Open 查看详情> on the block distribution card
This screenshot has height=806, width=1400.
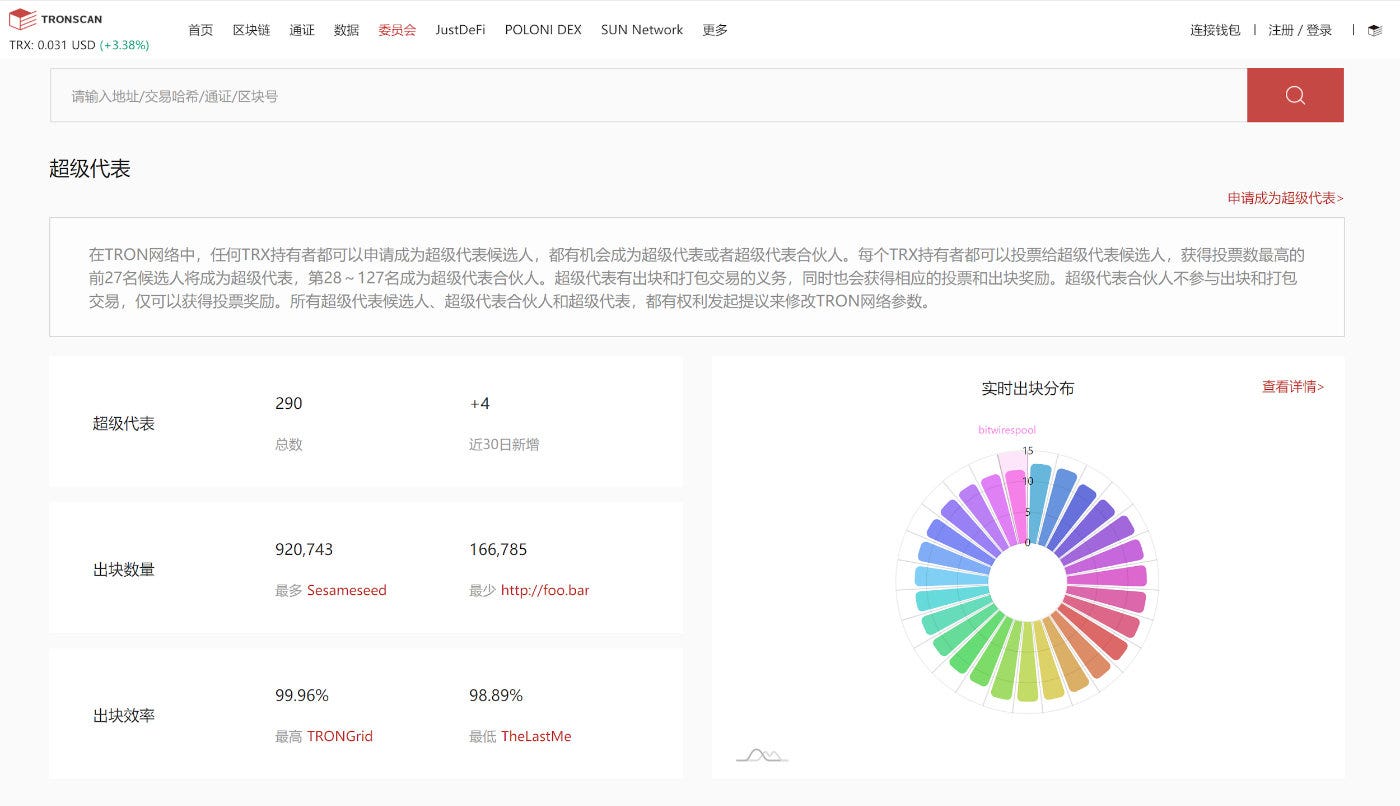1293,387
